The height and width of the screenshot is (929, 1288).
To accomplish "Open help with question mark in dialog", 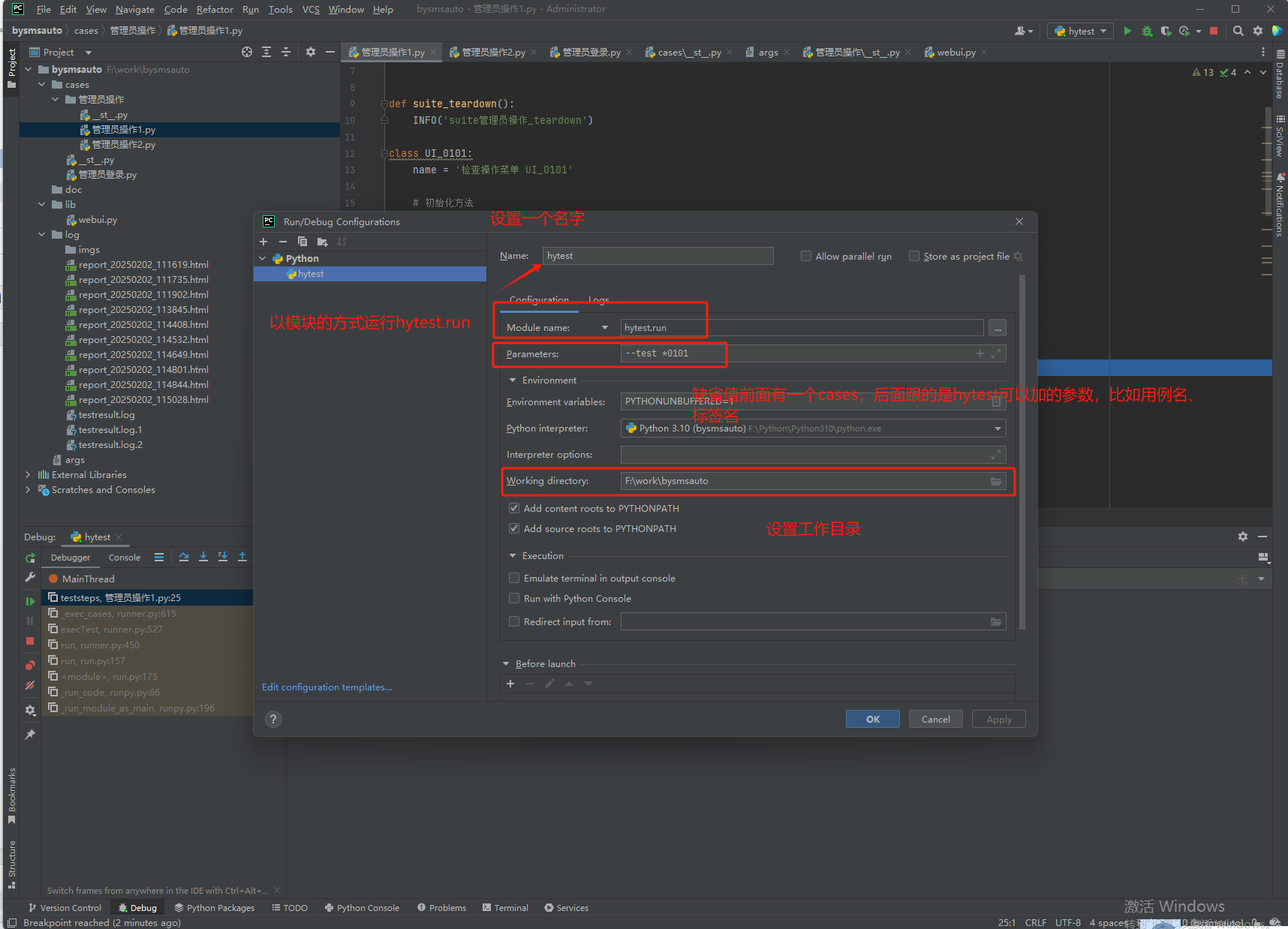I will [x=274, y=719].
